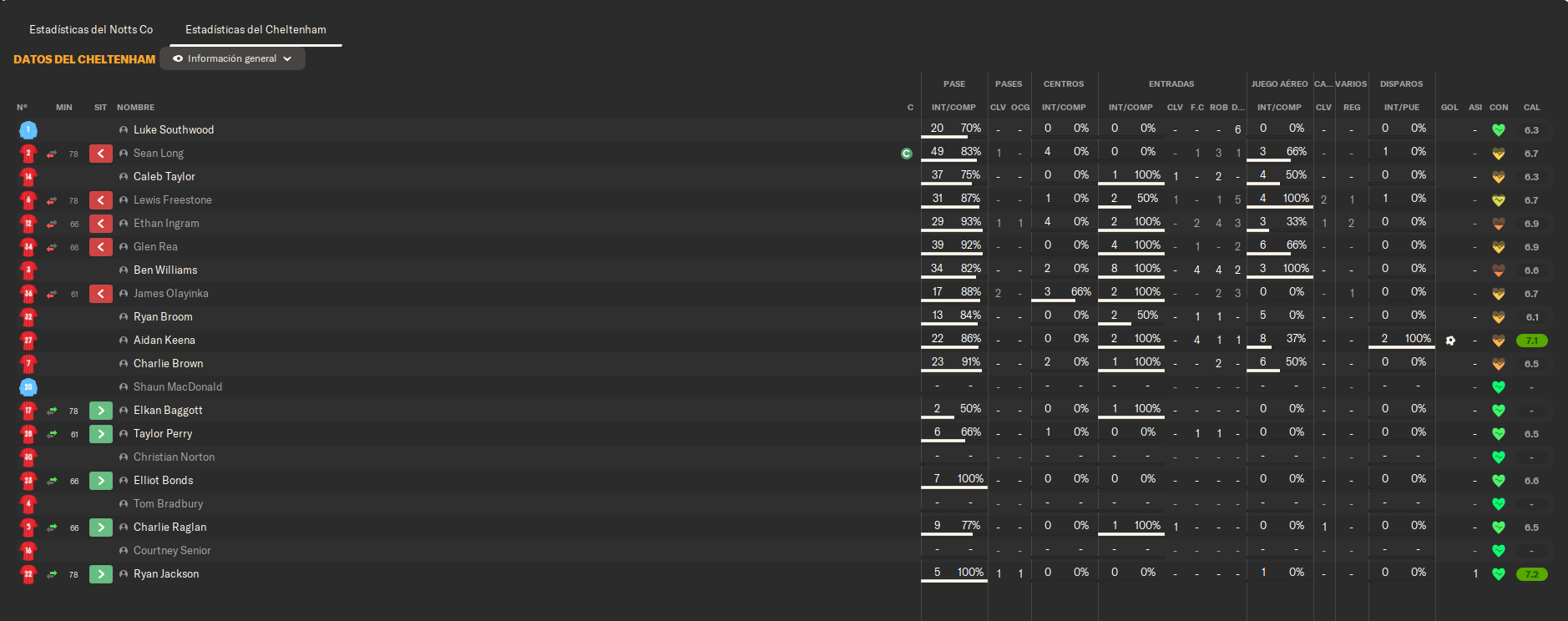This screenshot has height=621, width=1568.
Task: Click the ENTRADAS column group header
Action: 1171,84
